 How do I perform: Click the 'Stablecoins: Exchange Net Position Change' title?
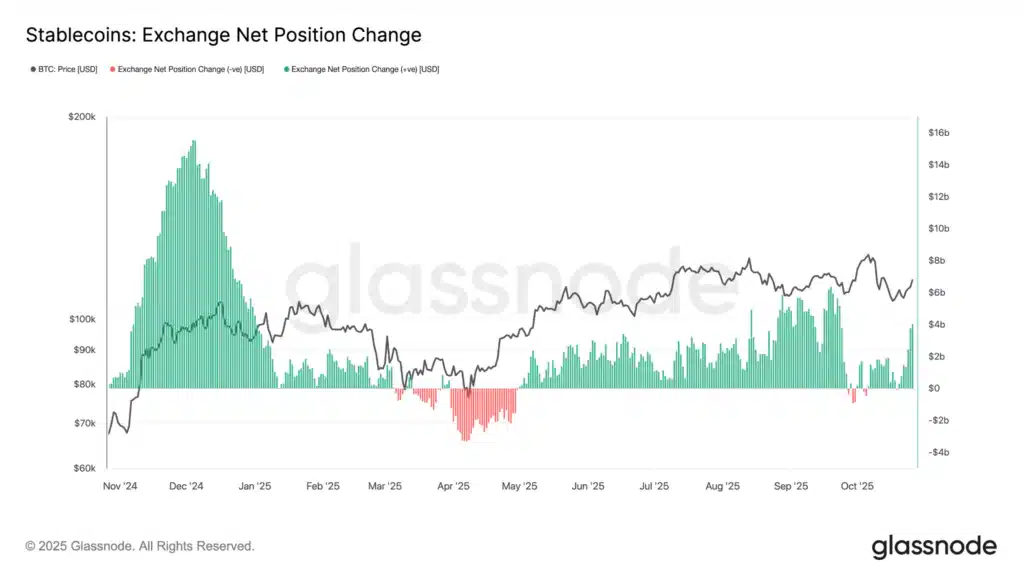pyautogui.click(x=223, y=35)
